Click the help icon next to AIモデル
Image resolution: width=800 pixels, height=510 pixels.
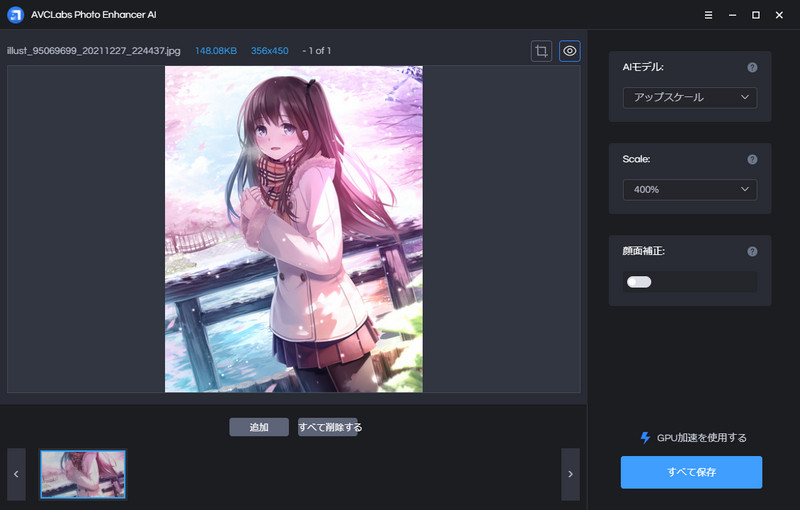(752, 67)
